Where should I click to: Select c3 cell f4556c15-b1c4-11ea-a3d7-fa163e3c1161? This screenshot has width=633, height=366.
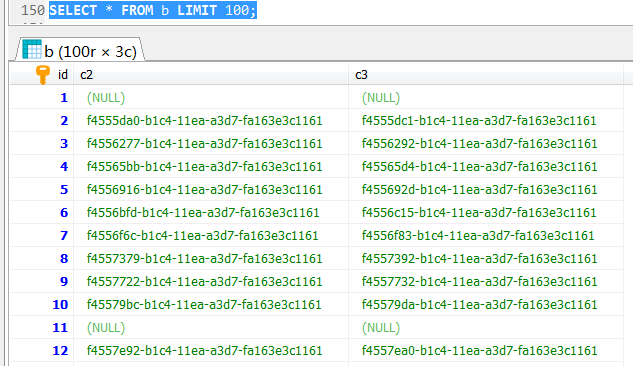[x=486, y=213]
